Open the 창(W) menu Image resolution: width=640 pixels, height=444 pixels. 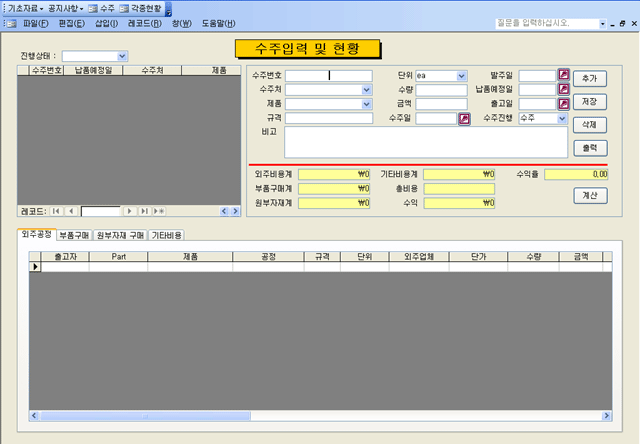point(182,23)
